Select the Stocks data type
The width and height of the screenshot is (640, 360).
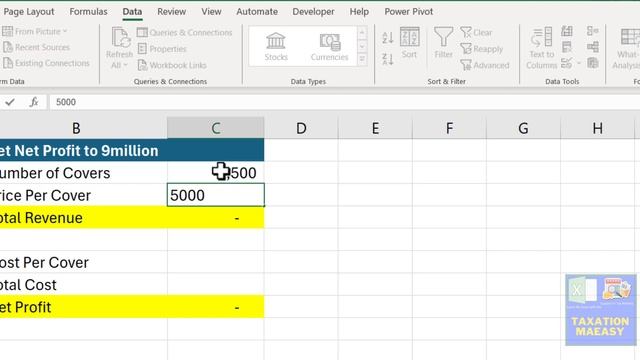276,47
